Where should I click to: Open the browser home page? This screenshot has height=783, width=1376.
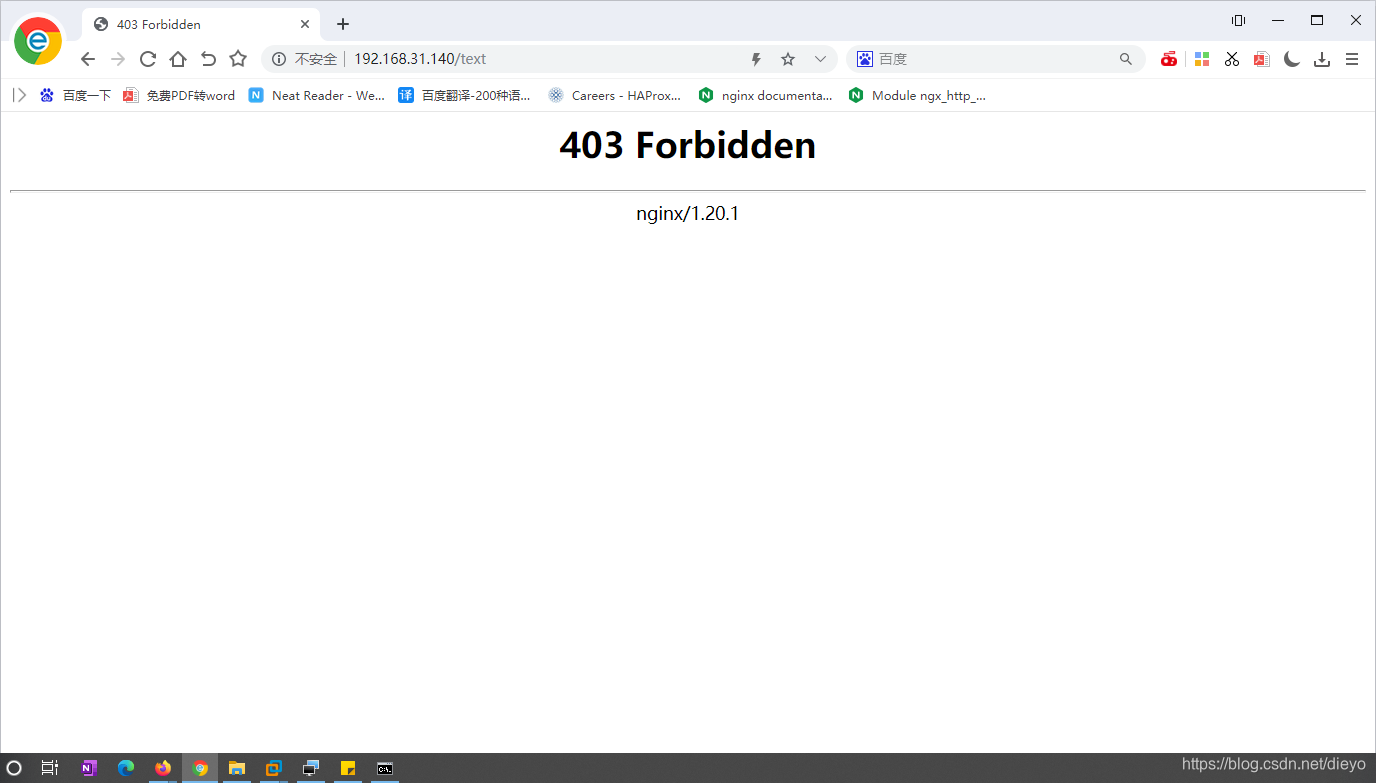tap(178, 59)
